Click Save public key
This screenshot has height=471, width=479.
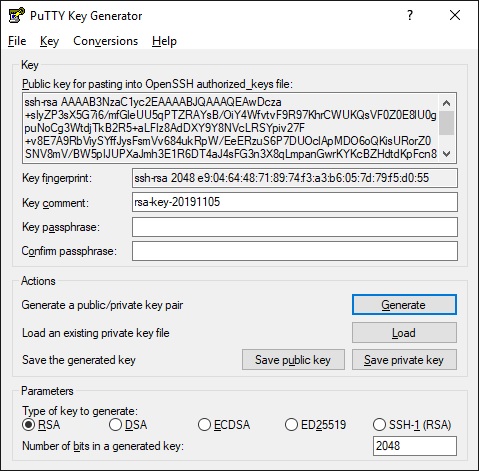click(293, 360)
